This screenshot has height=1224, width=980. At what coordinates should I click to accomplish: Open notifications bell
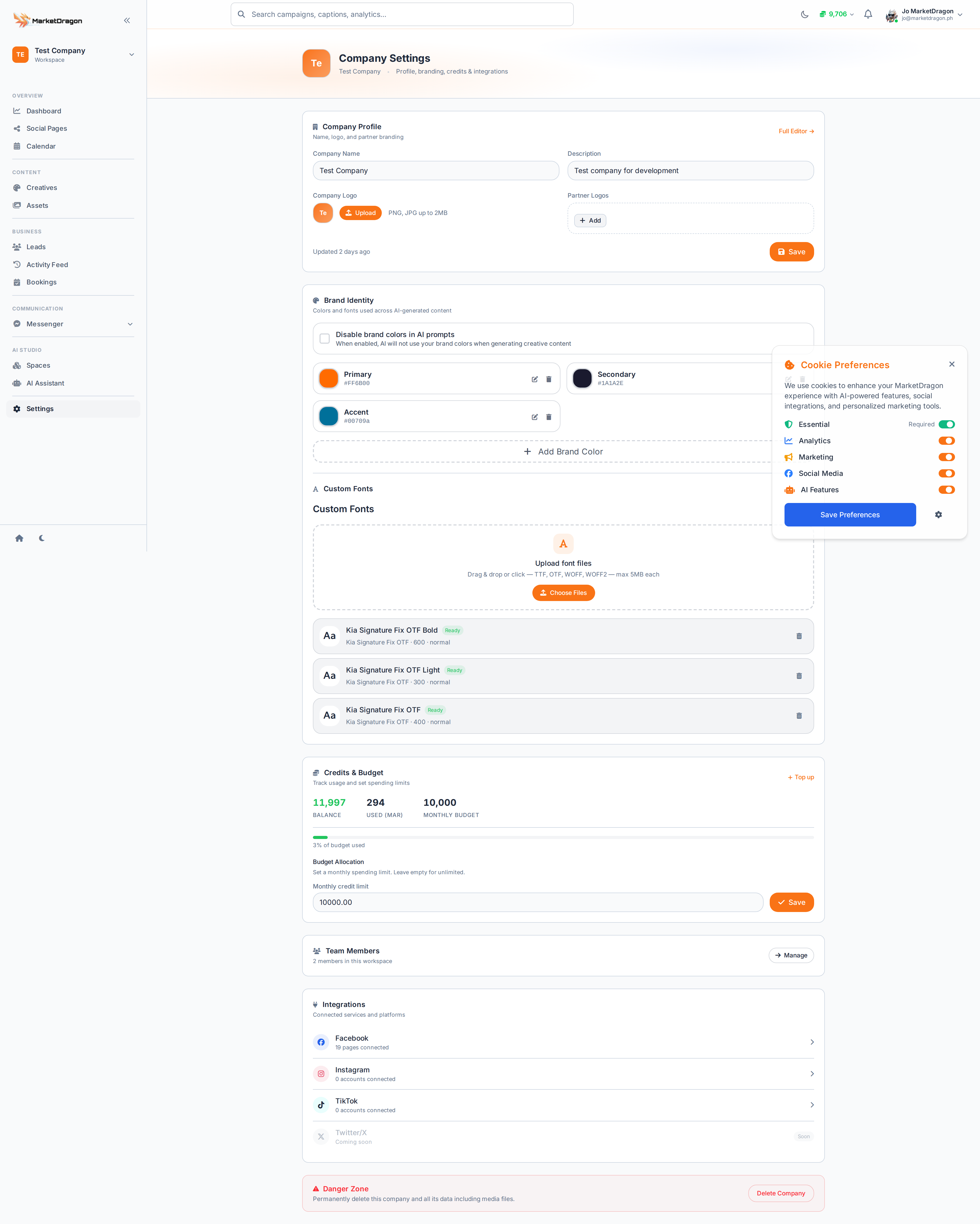pyautogui.click(x=868, y=14)
